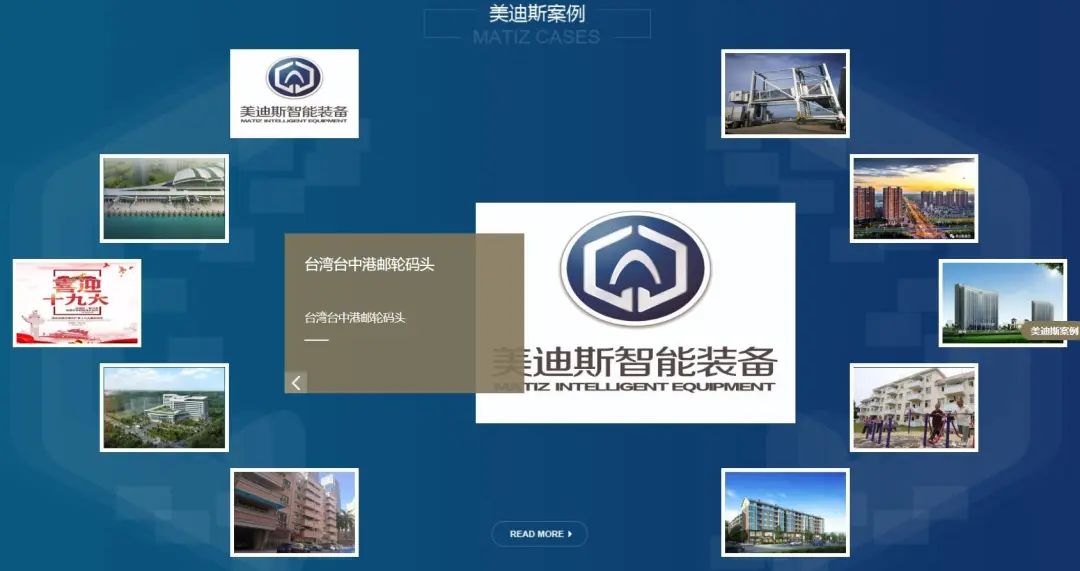Viewport: 1080px width, 571px height.
Task: Open the cruise terminal aerial view thumbnail
Action: 164,198
